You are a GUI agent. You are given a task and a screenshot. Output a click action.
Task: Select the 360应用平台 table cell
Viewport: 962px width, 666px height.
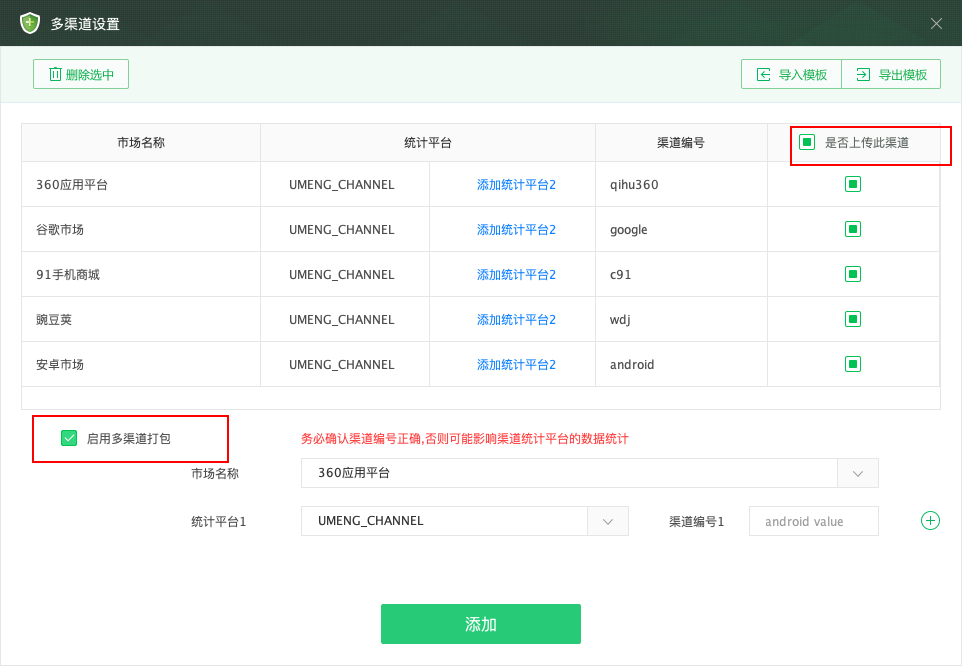click(141, 185)
